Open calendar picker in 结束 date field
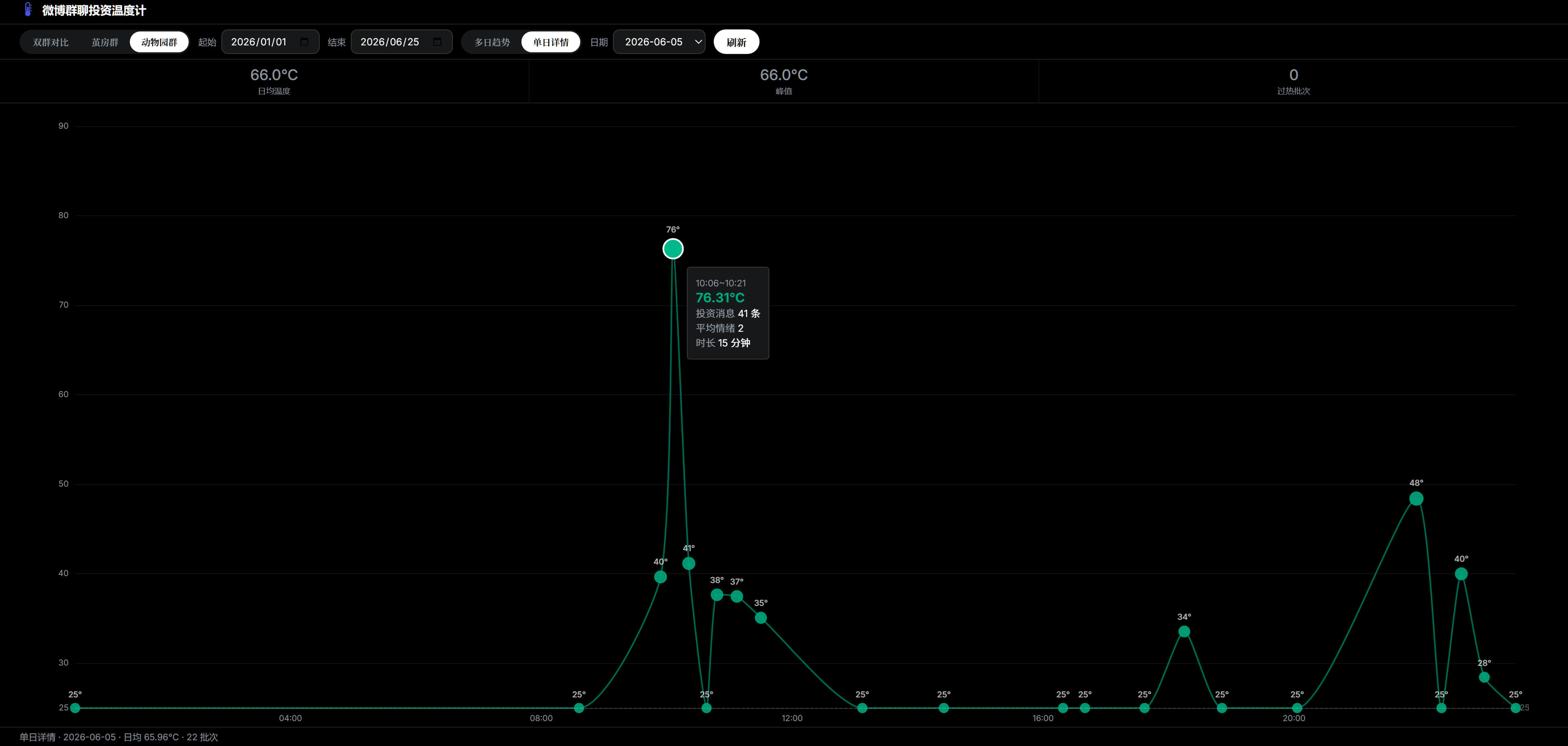The image size is (1568, 746). pos(437,42)
